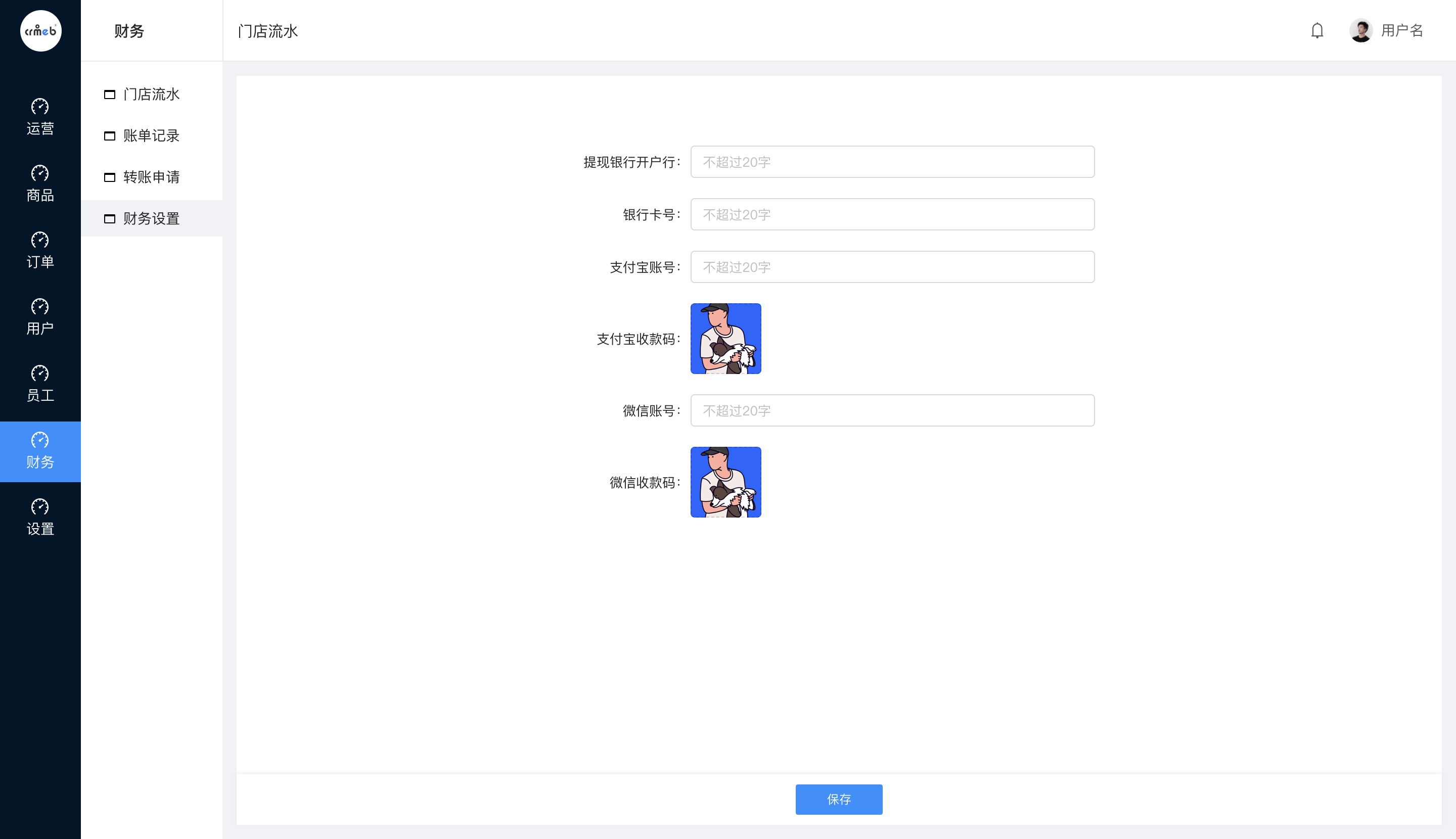Open the 用户 sidebar icon
This screenshot has height=839, width=1456.
pyautogui.click(x=40, y=307)
